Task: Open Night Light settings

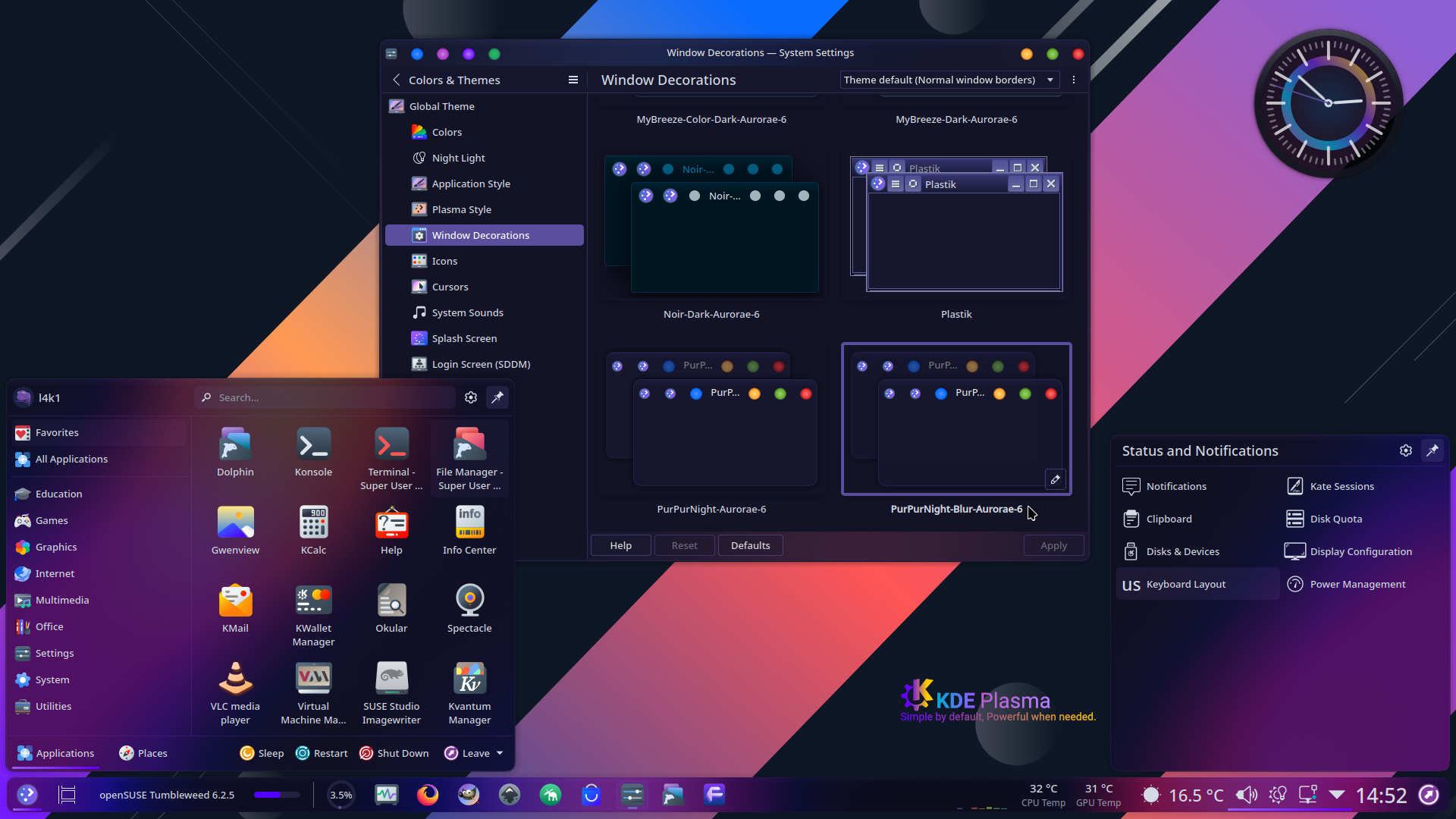Action: point(485,158)
